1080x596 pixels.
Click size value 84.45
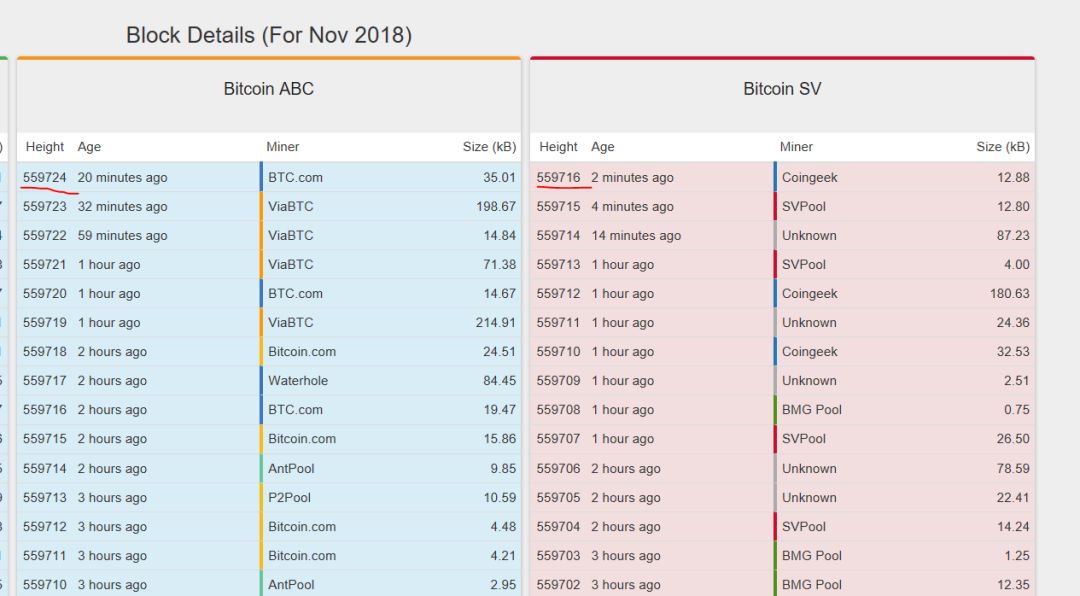[499, 380]
